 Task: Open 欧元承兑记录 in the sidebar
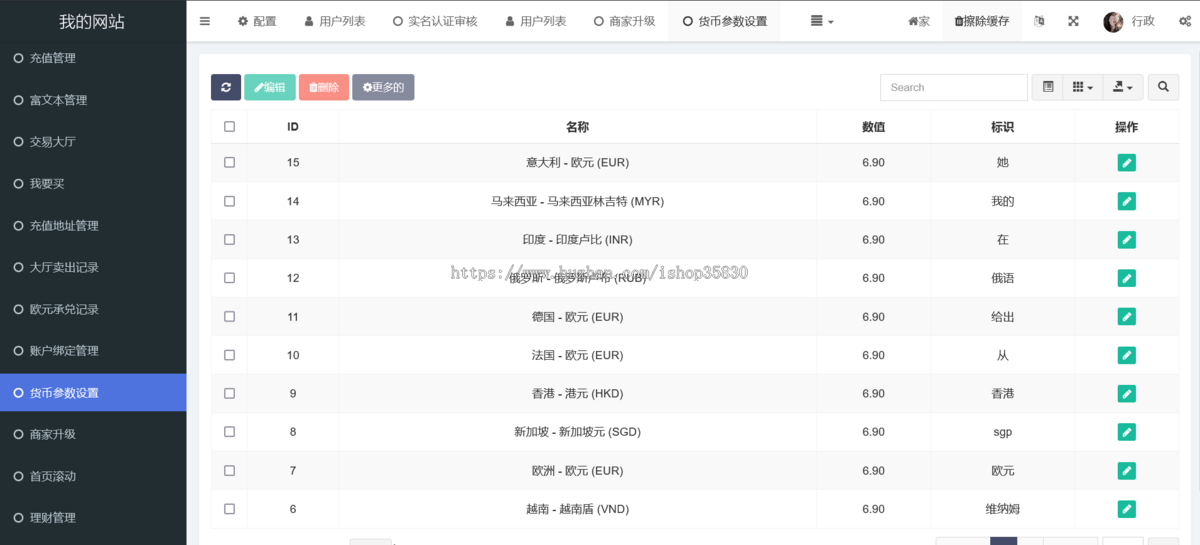point(93,309)
